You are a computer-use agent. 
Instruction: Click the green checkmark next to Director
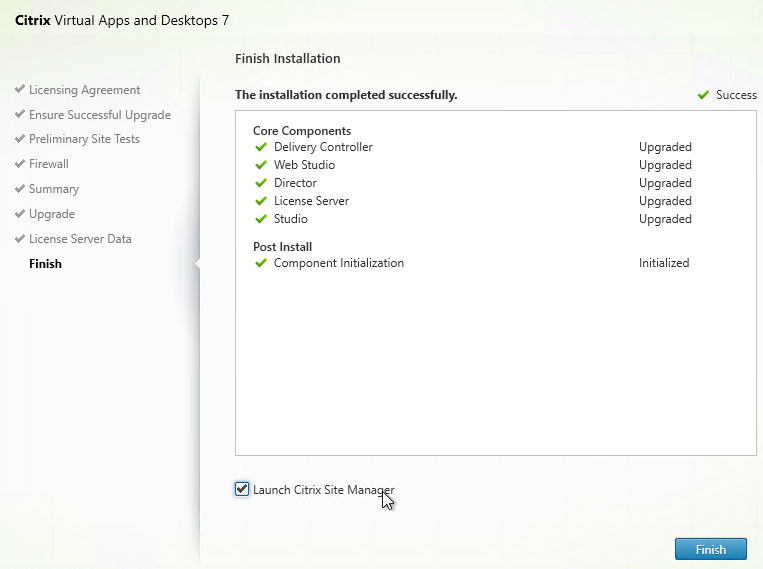pos(261,183)
